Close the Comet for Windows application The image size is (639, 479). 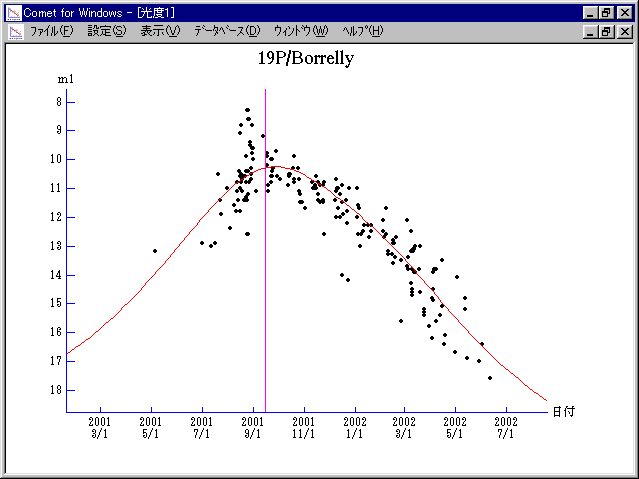(x=624, y=12)
